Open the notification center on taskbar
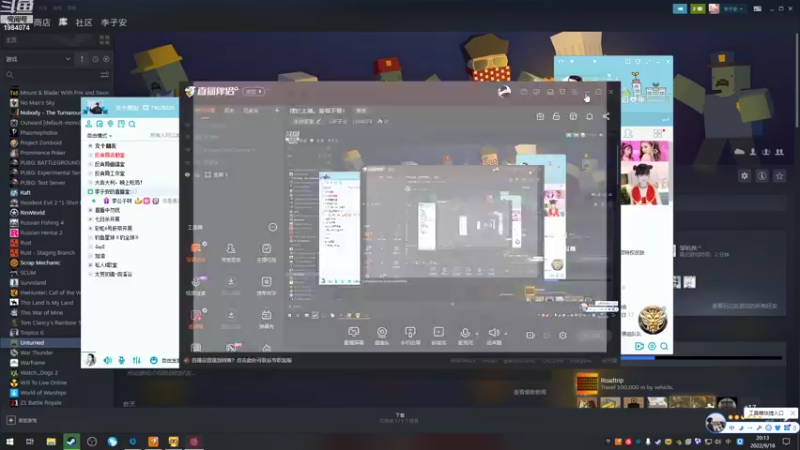The image size is (800, 450). (786, 441)
